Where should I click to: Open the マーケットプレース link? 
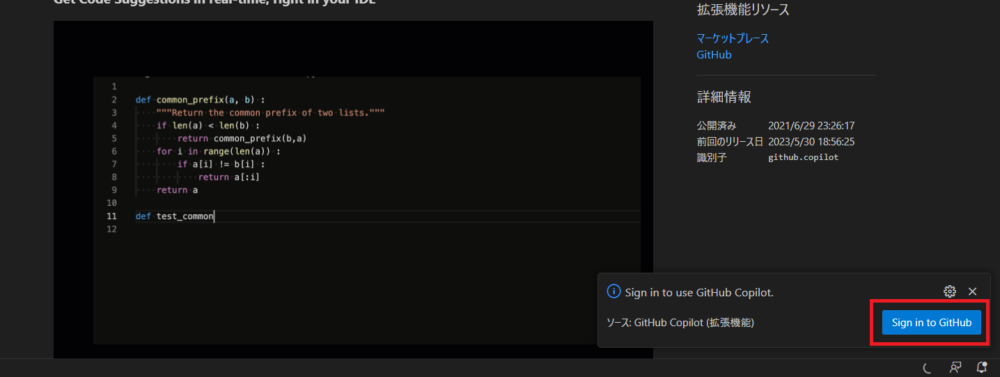click(732, 38)
